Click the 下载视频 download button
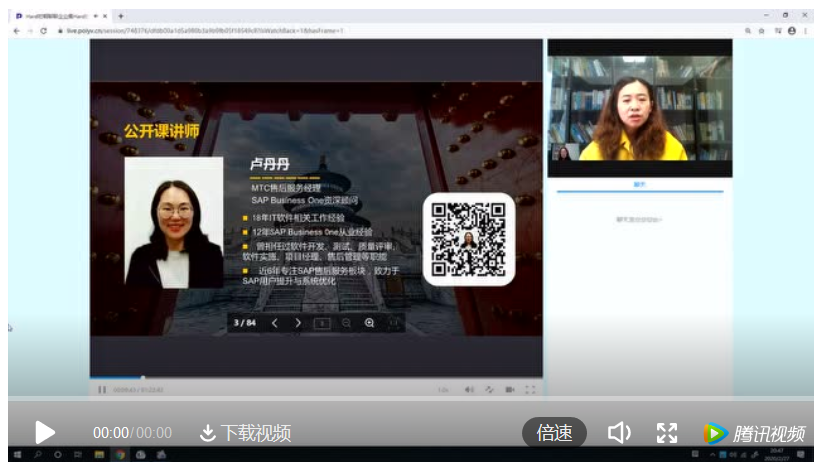This screenshot has height=471, width=817. (245, 433)
